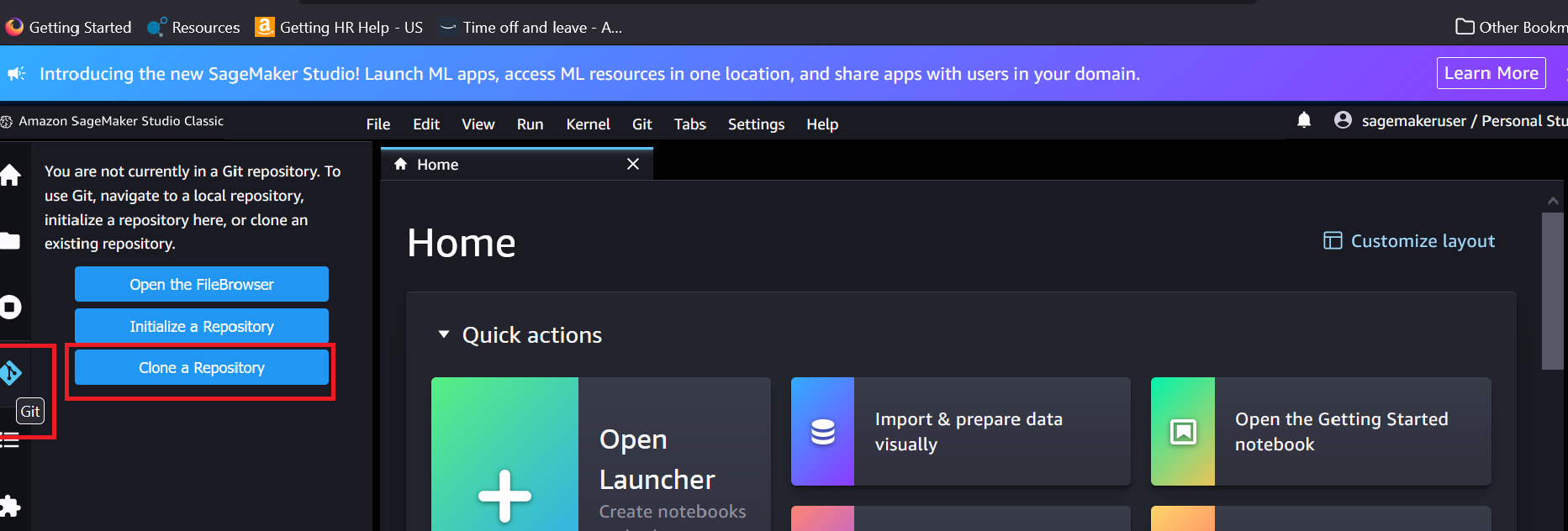Open the Home icon in left sidebar

pos(10,175)
